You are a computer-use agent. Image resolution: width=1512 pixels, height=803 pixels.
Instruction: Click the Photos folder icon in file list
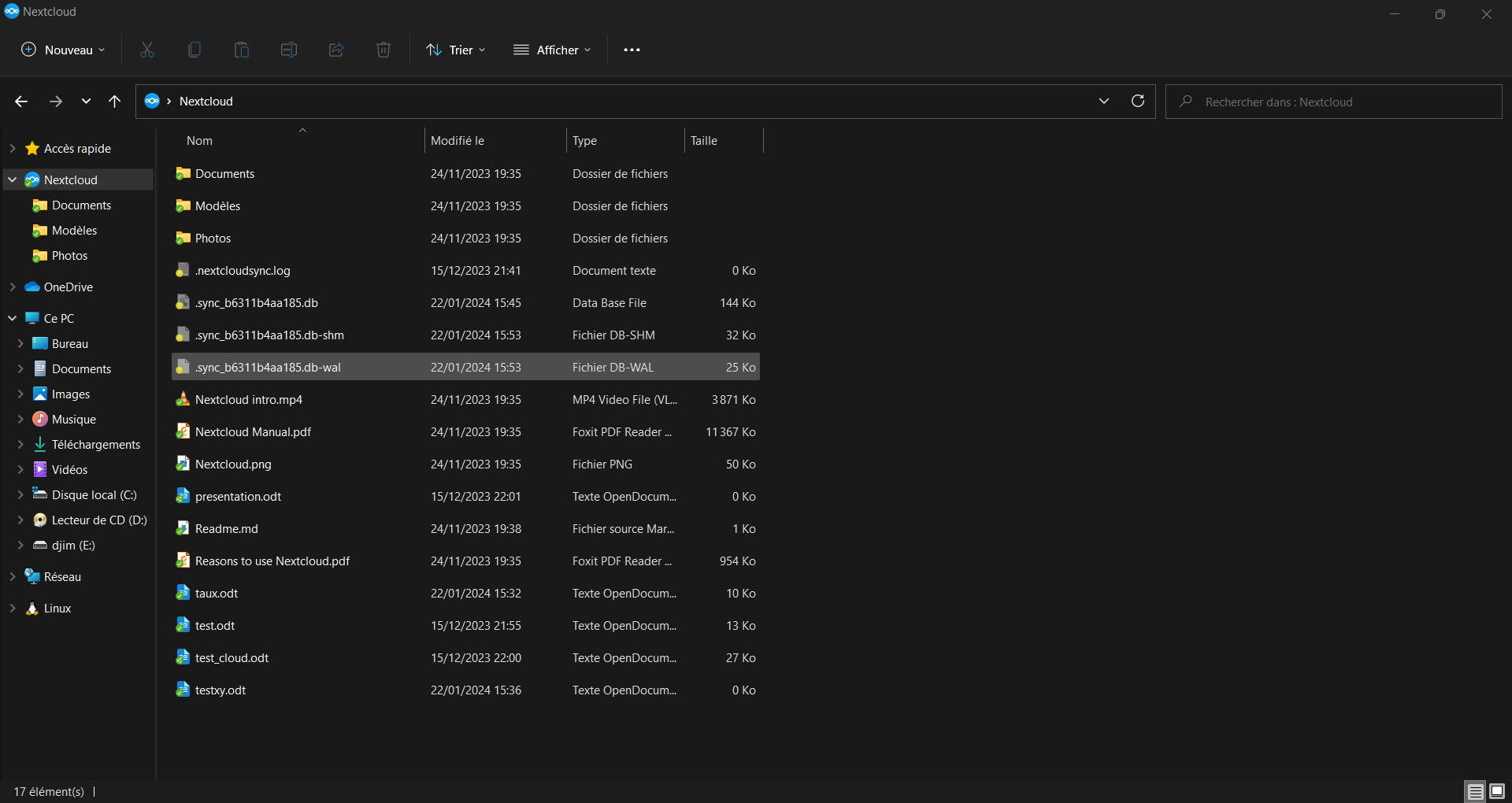point(183,238)
